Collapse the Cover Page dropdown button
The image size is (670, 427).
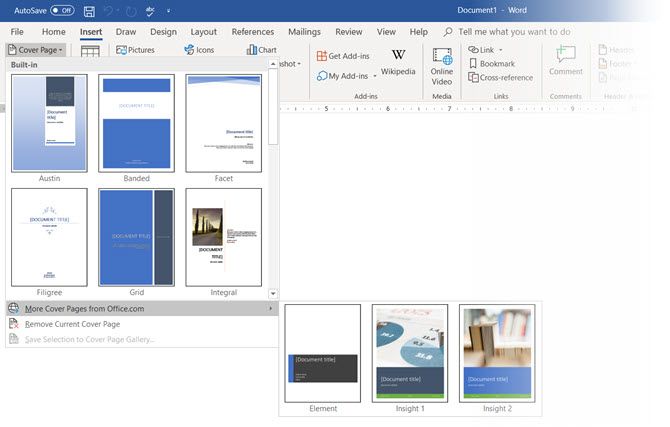click(36, 50)
